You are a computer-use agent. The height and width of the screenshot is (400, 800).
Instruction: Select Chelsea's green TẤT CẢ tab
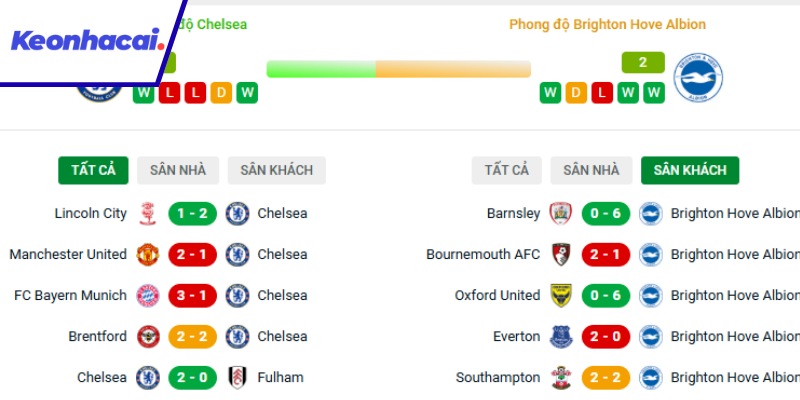(x=93, y=170)
